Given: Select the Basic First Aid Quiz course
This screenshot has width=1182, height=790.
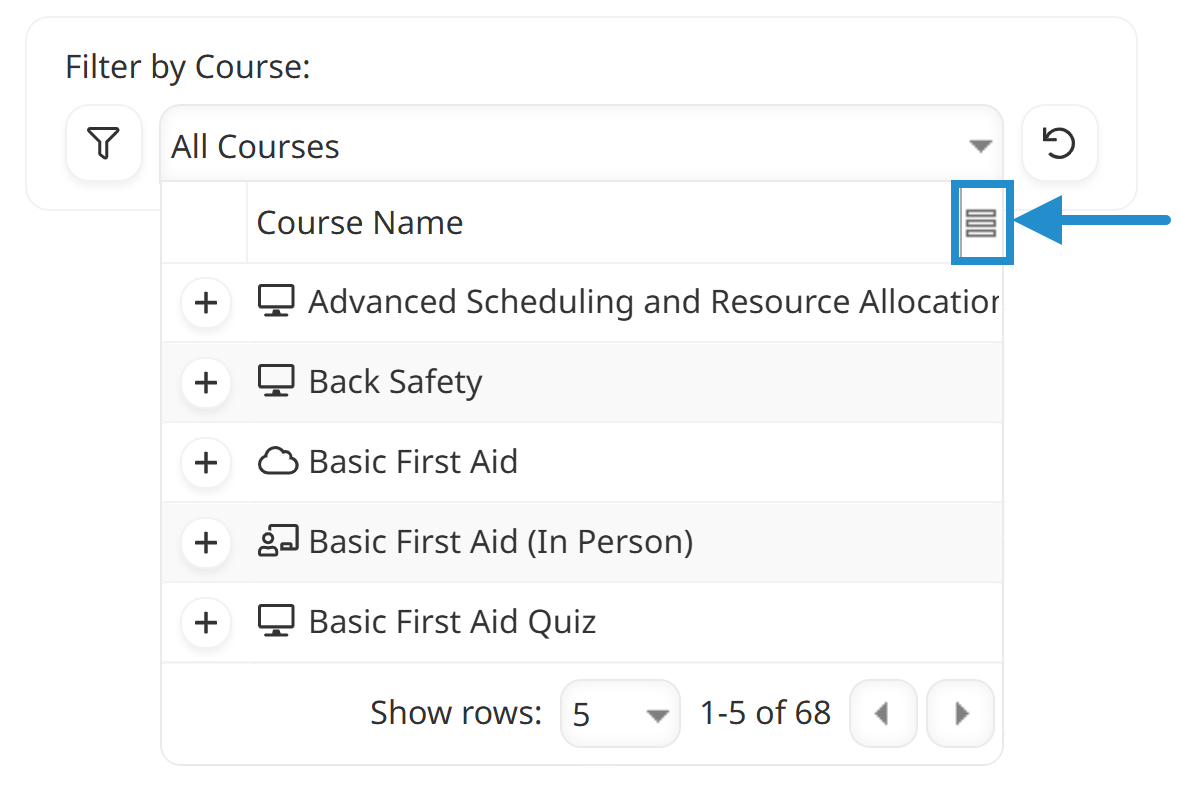Looking at the screenshot, I should click(452, 622).
